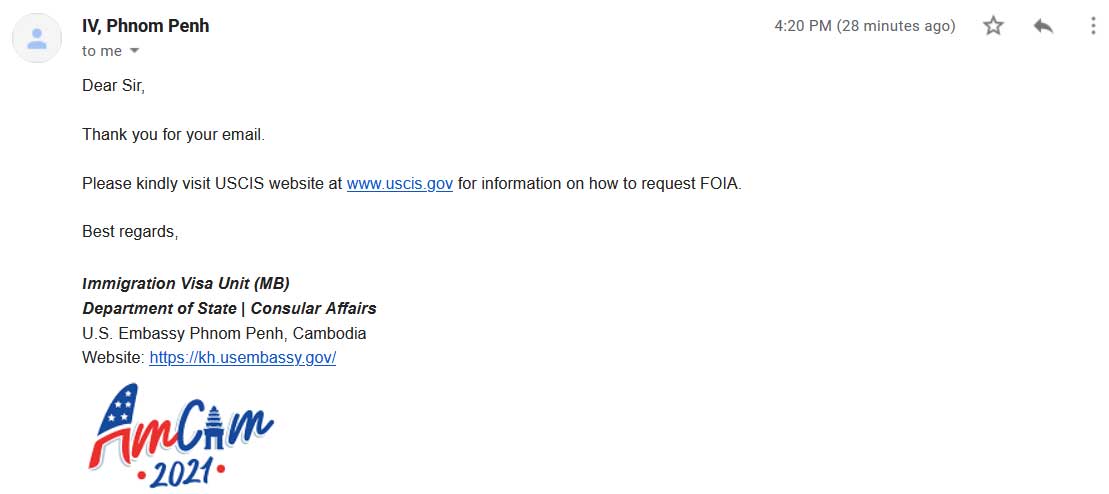The height and width of the screenshot is (494, 1109).
Task: Expand recipient details arrow beside "to me"
Action: coord(134,51)
